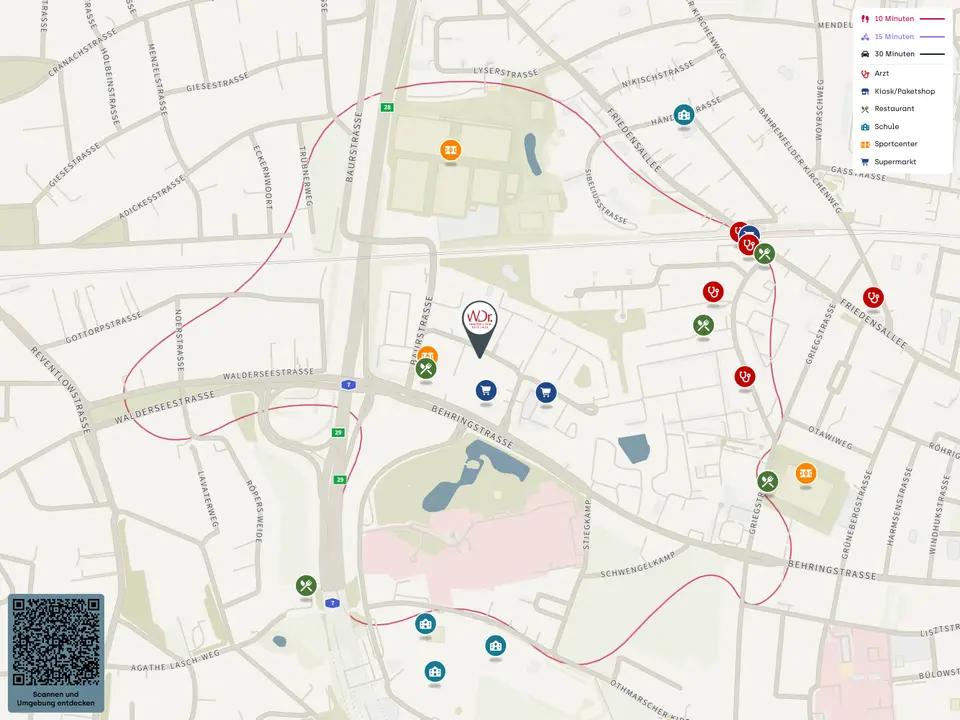Toggle the 30 Minuten car isochrone in legend

[902, 54]
